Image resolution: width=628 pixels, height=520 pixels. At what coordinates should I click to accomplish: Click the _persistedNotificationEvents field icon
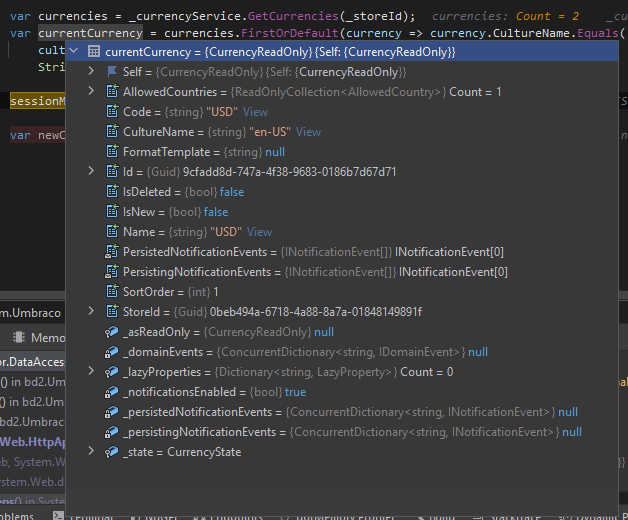click(x=112, y=412)
